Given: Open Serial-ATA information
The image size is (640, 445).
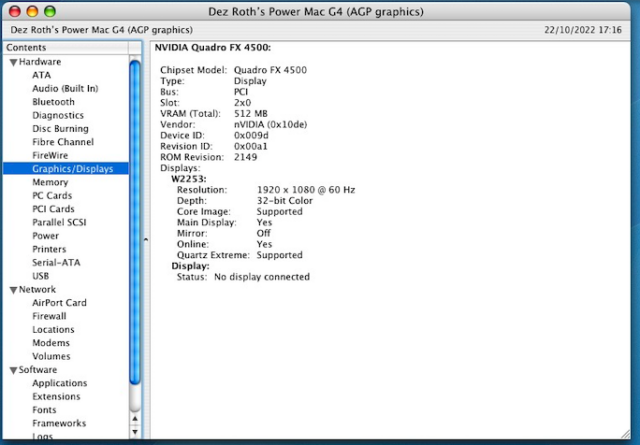Looking at the screenshot, I should point(56,263).
